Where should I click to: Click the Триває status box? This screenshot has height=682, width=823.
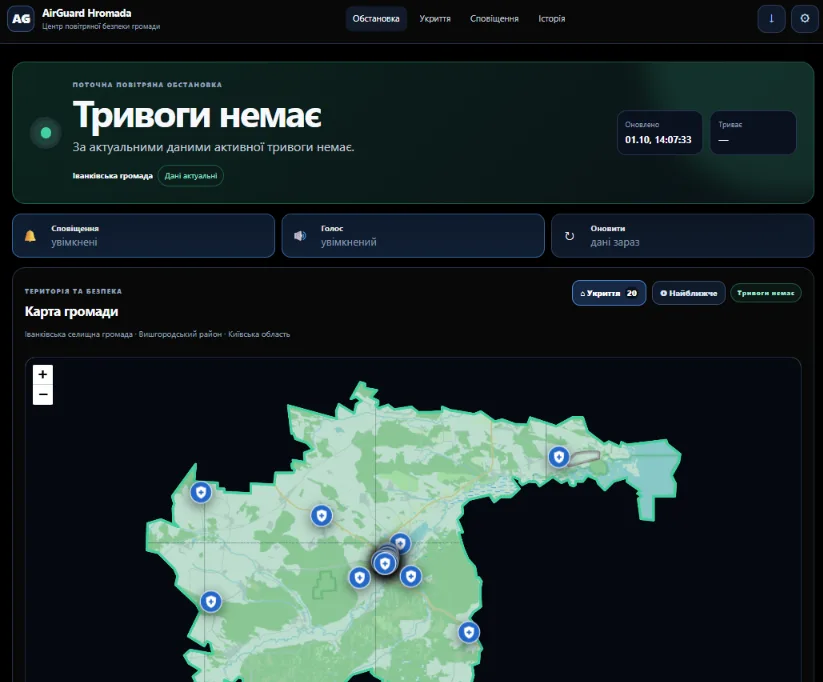(x=753, y=132)
